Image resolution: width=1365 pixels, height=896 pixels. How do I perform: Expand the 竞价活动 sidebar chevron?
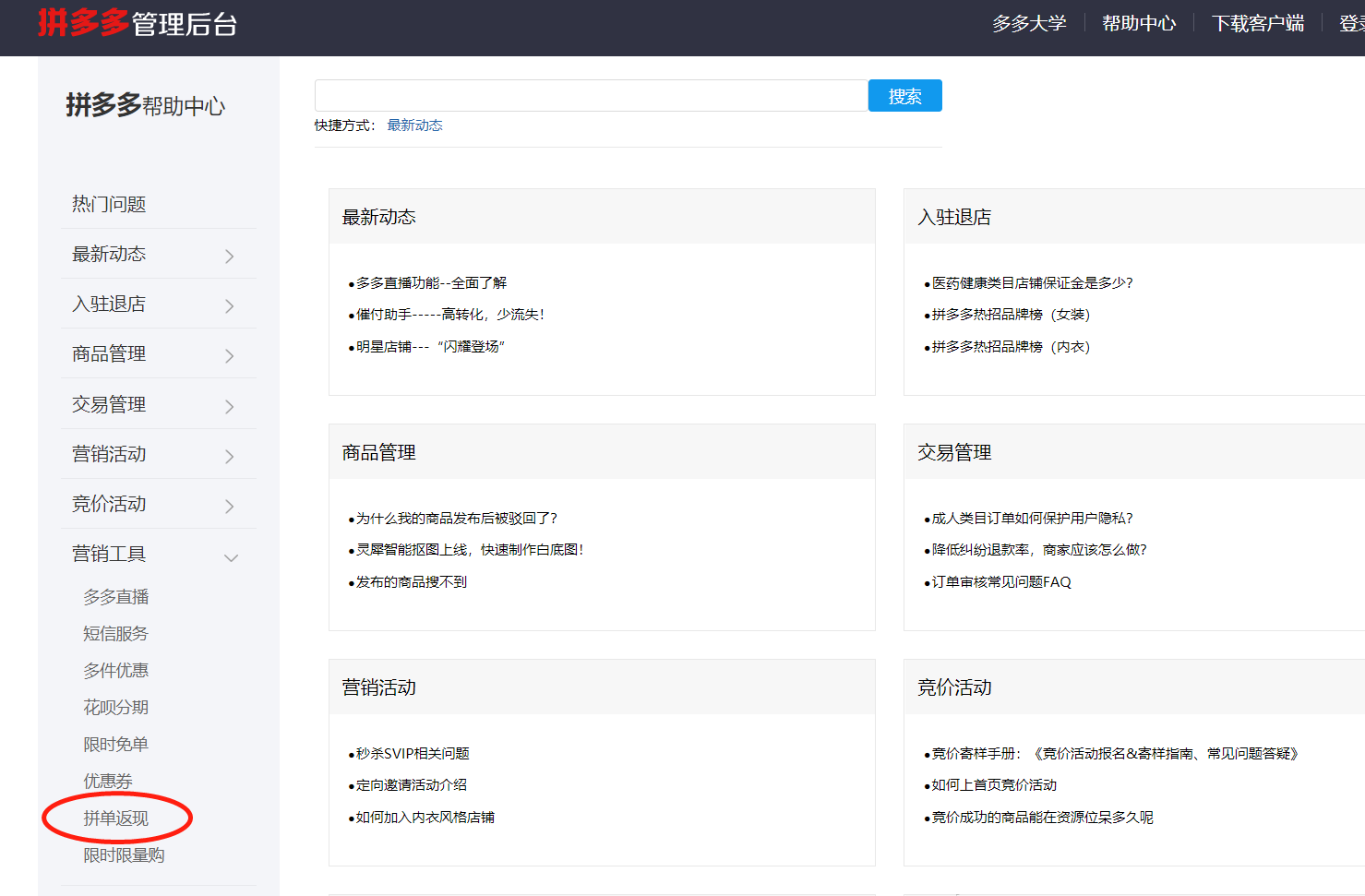click(230, 506)
